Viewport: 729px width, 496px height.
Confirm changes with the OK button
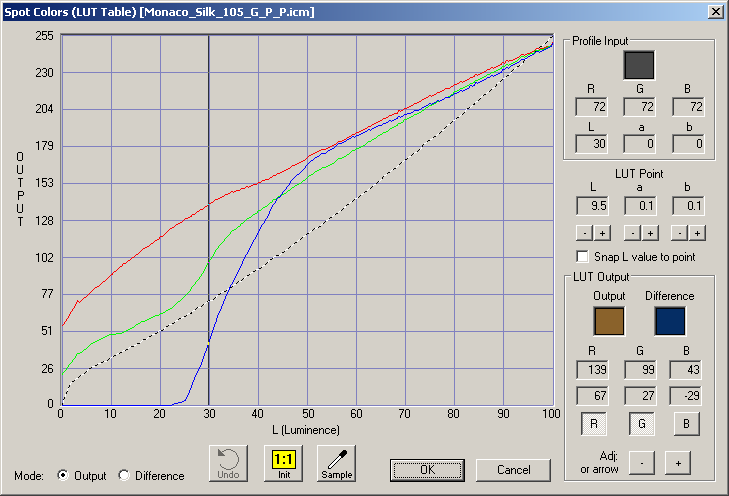click(427, 470)
